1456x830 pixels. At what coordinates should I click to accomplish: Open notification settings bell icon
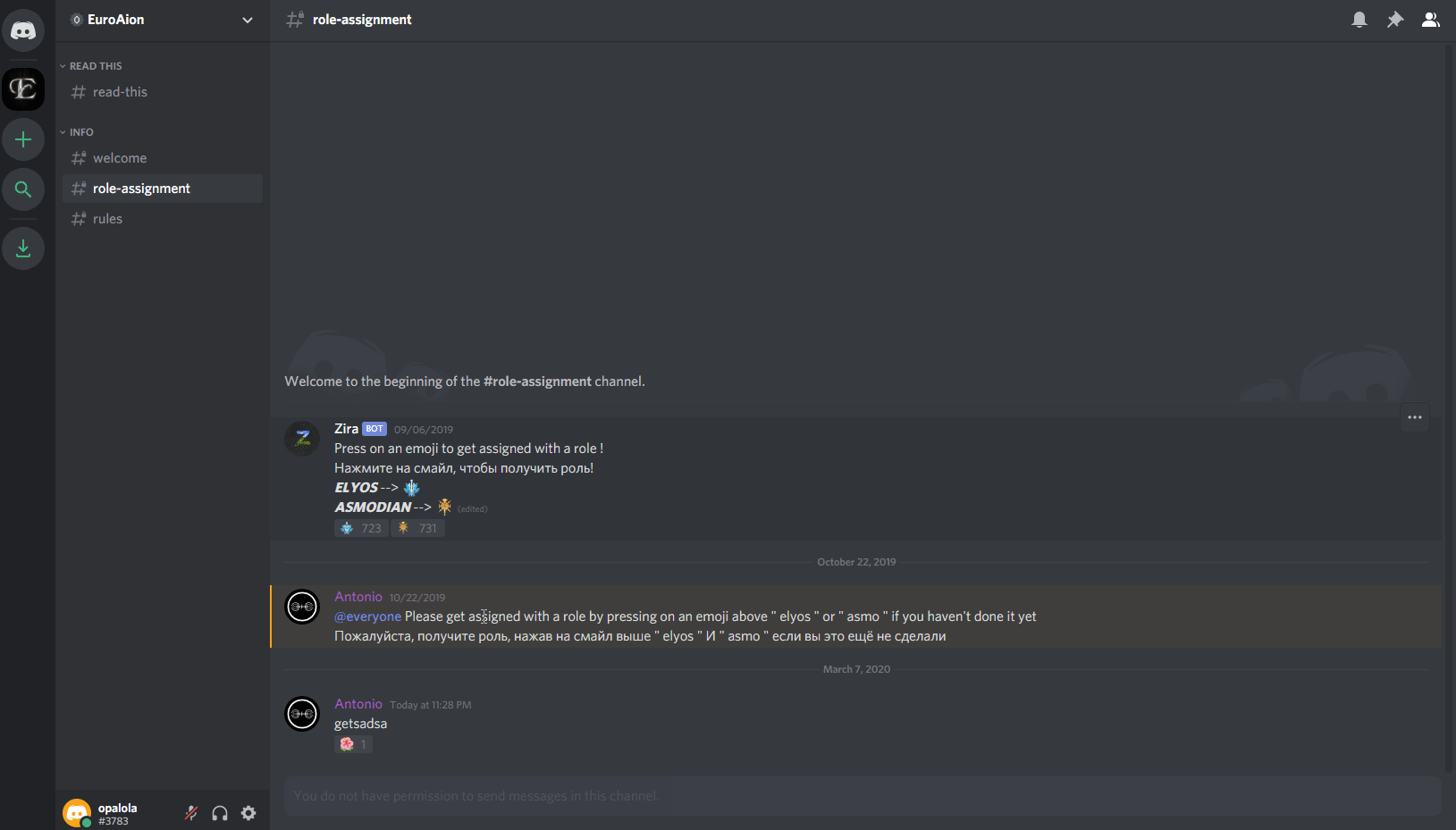(x=1359, y=20)
